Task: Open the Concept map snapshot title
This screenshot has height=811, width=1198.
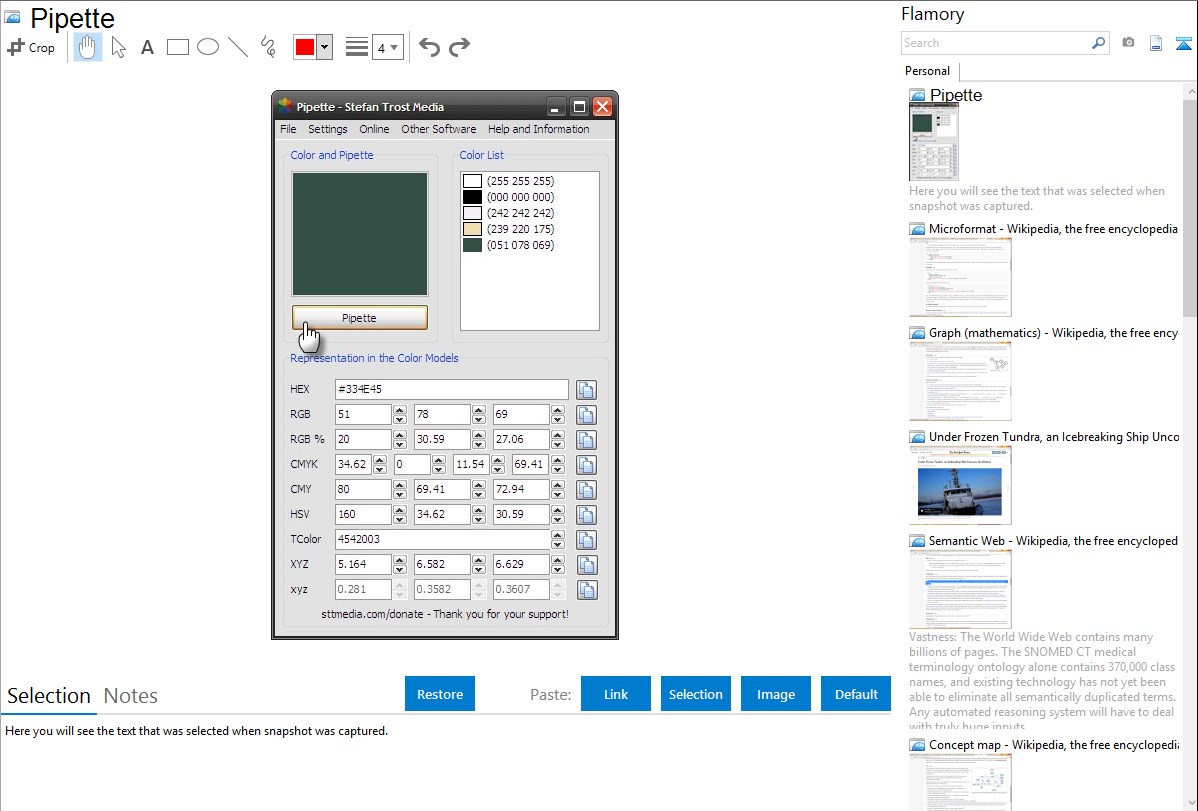Action: click(1053, 745)
